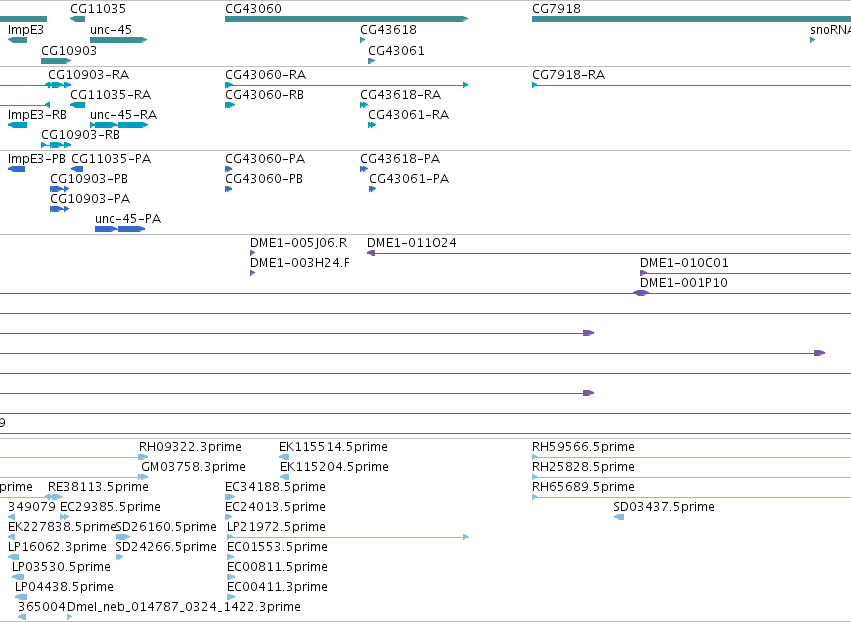851x622 pixels.
Task: Open the CG43060-PB protein label
Action: tap(264, 179)
